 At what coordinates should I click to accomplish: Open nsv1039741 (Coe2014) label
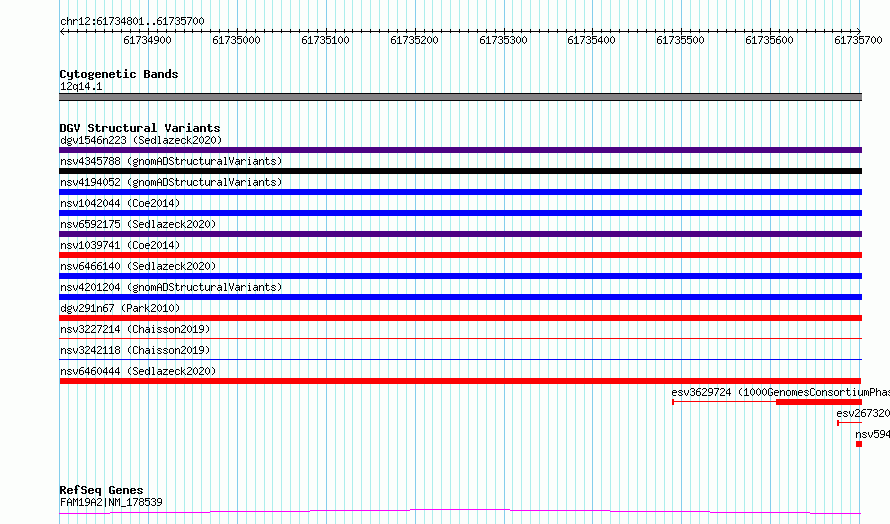click(120, 245)
